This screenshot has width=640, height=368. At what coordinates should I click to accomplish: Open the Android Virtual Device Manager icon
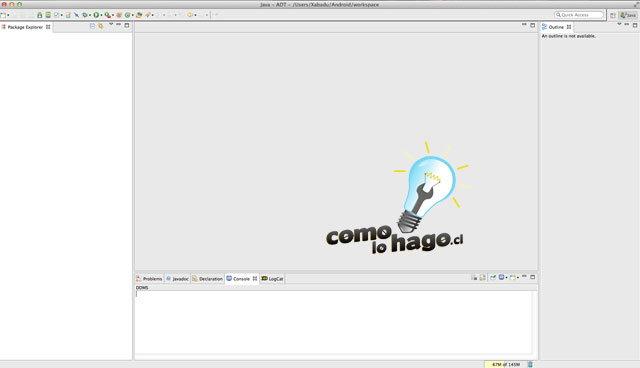(48, 15)
